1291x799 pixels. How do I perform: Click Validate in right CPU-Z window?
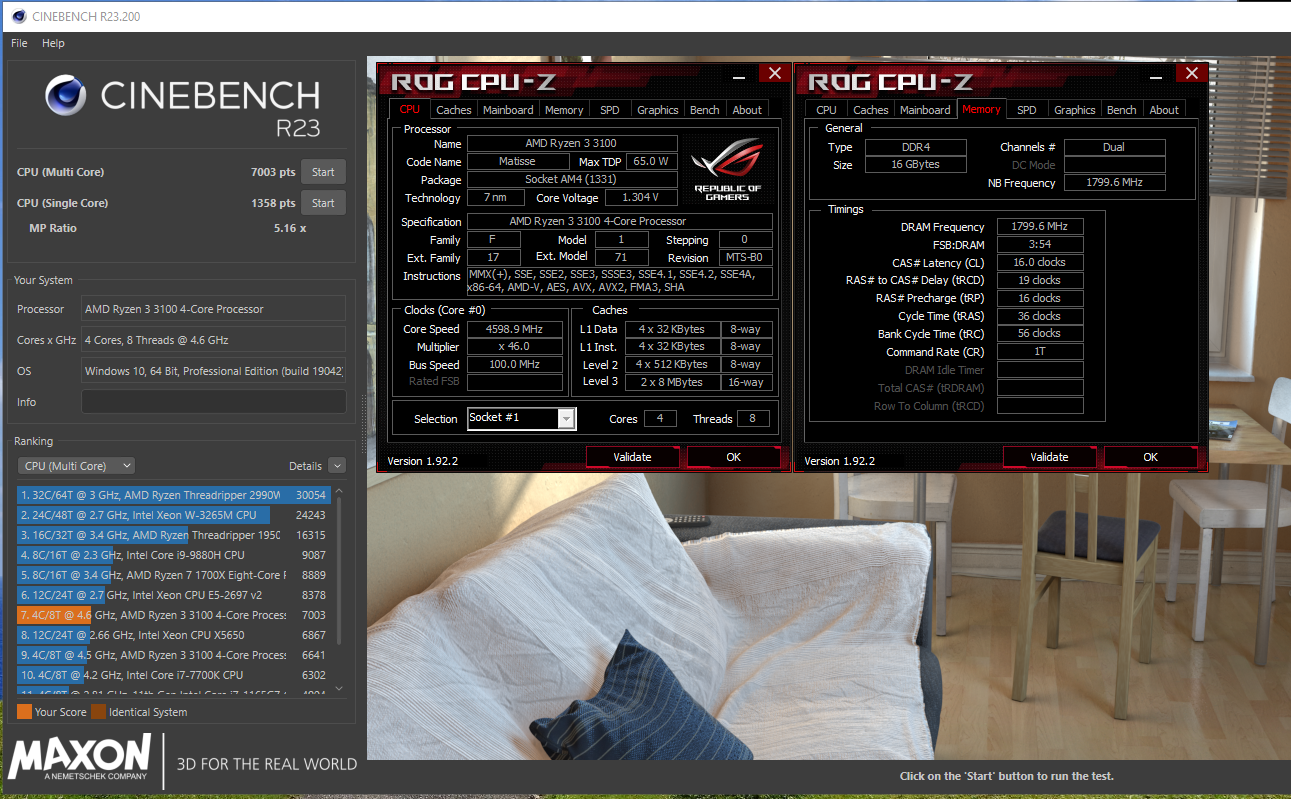[x=1049, y=457]
